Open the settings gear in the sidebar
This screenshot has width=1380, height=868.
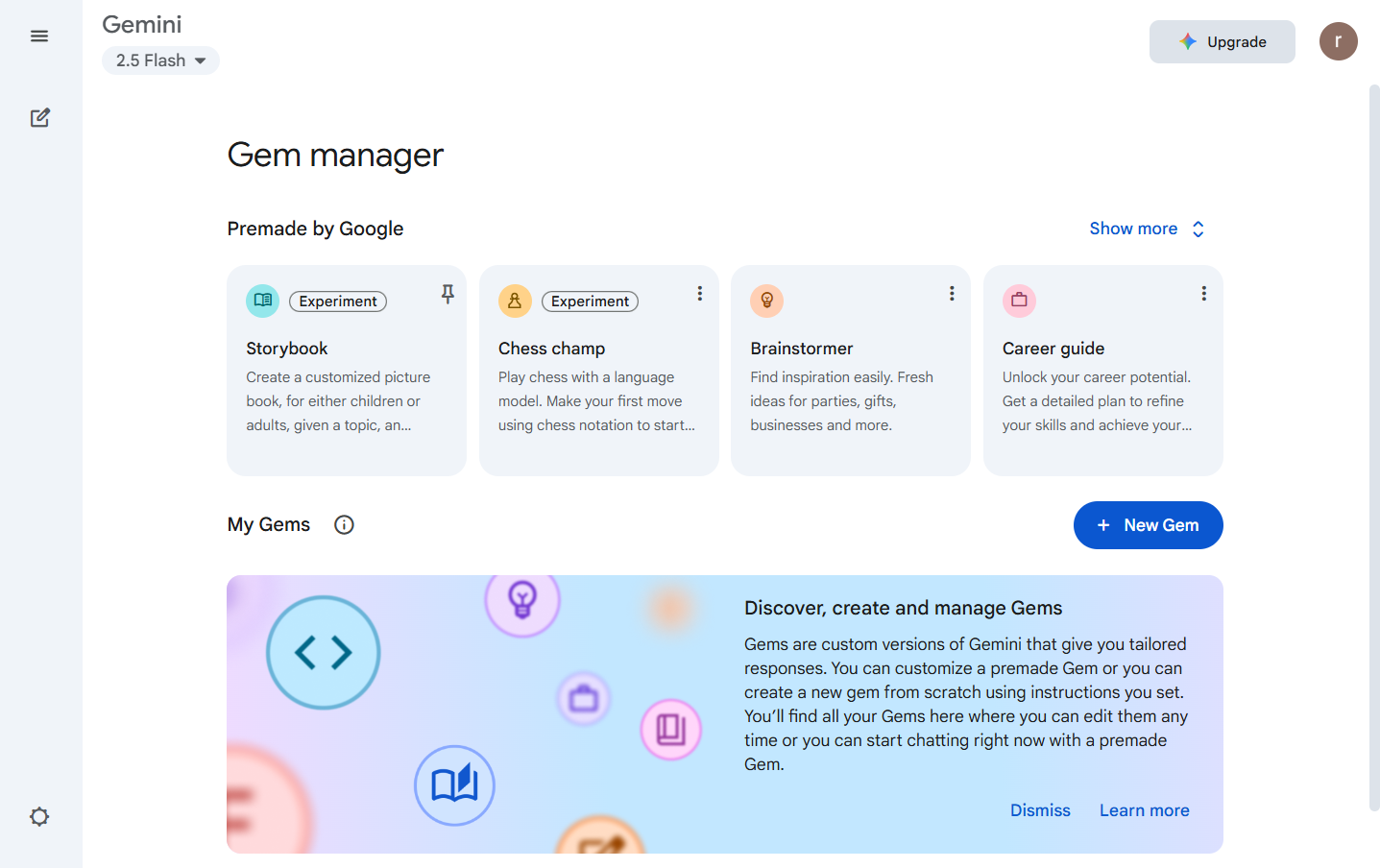pos(39,817)
